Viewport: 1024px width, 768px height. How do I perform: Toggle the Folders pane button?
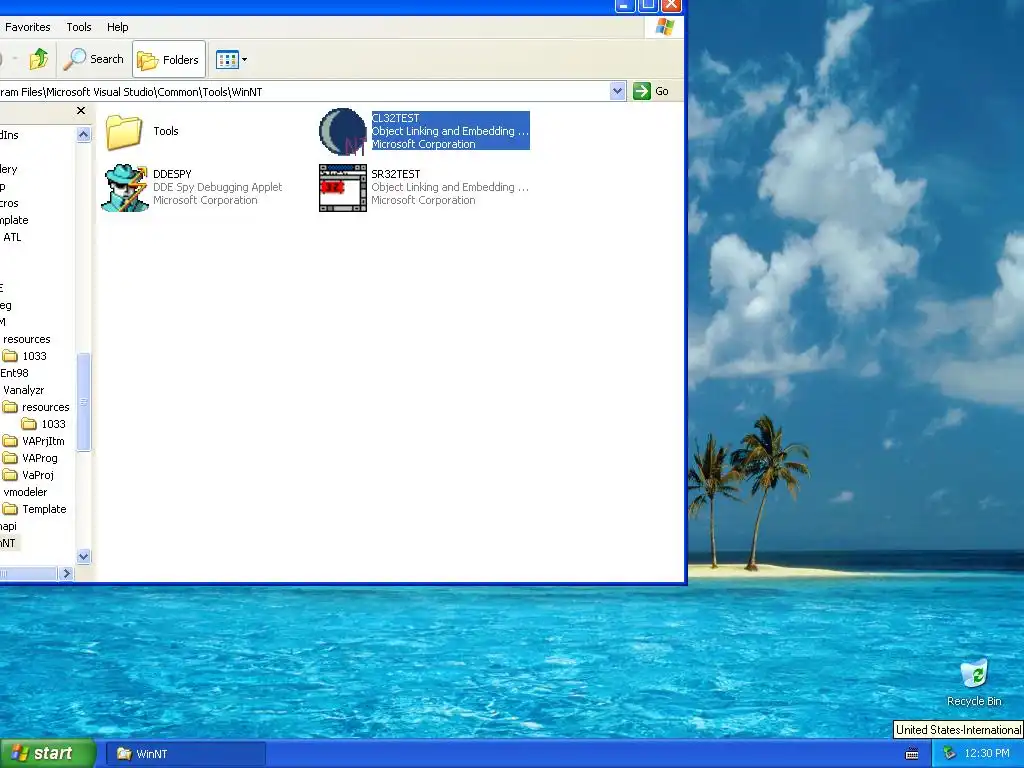click(x=169, y=59)
